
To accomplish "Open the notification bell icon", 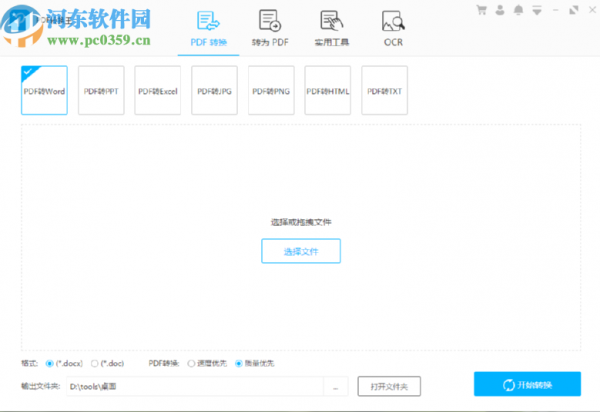I will pyautogui.click(x=518, y=10).
